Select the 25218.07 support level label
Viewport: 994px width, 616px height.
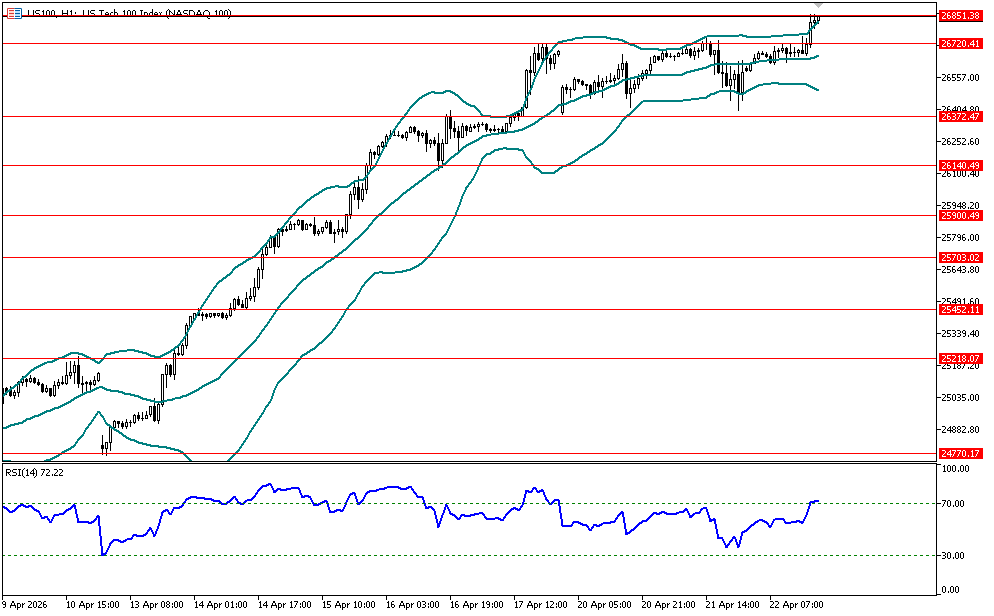click(959, 358)
